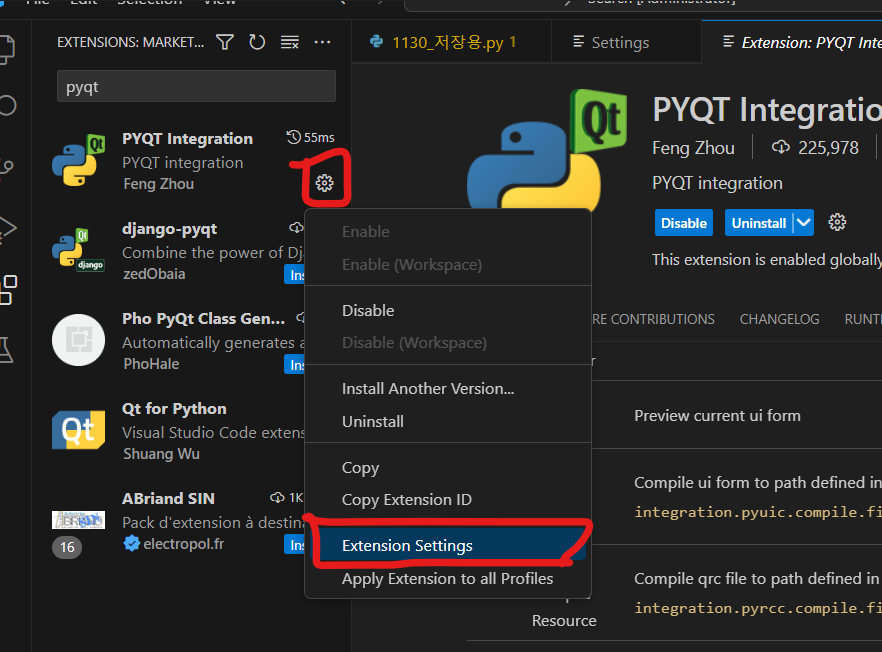Click django-pyqt extension thumbnail
Viewport: 882px width, 652px height.
79,250
